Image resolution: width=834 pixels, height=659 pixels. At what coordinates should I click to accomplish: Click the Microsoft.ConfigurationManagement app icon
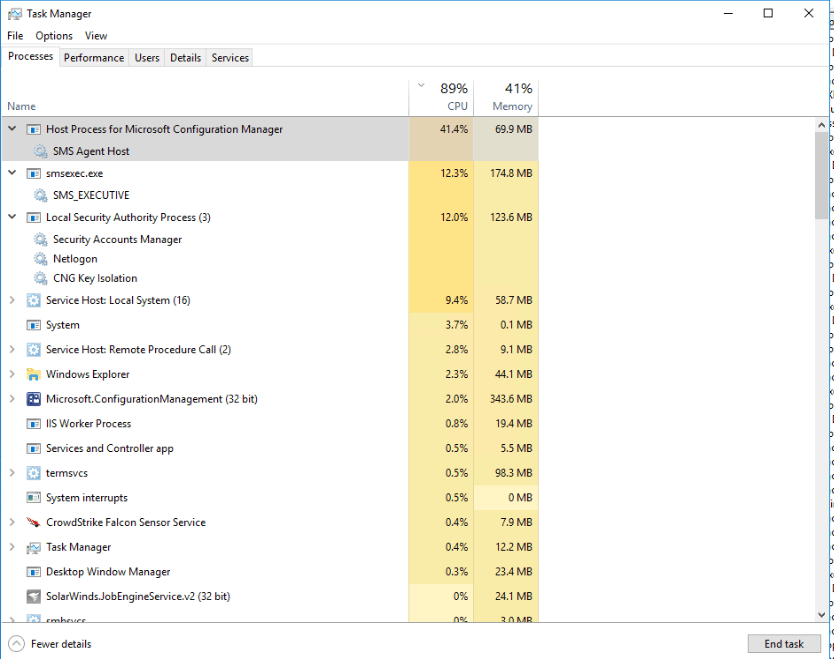point(34,399)
